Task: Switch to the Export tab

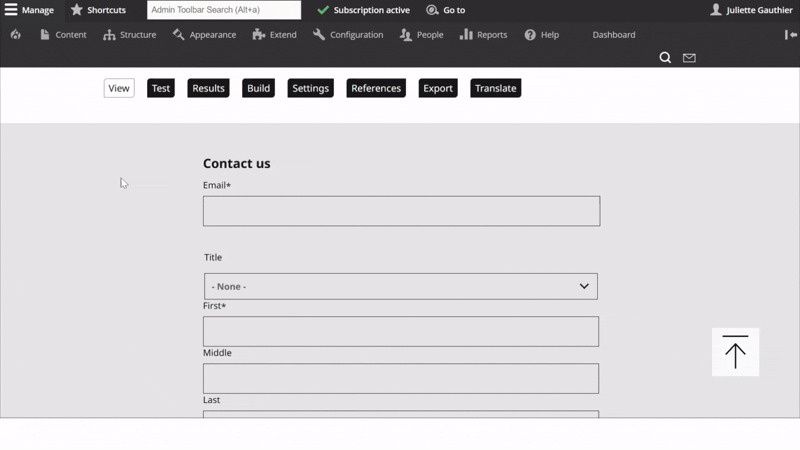Action: point(438,88)
